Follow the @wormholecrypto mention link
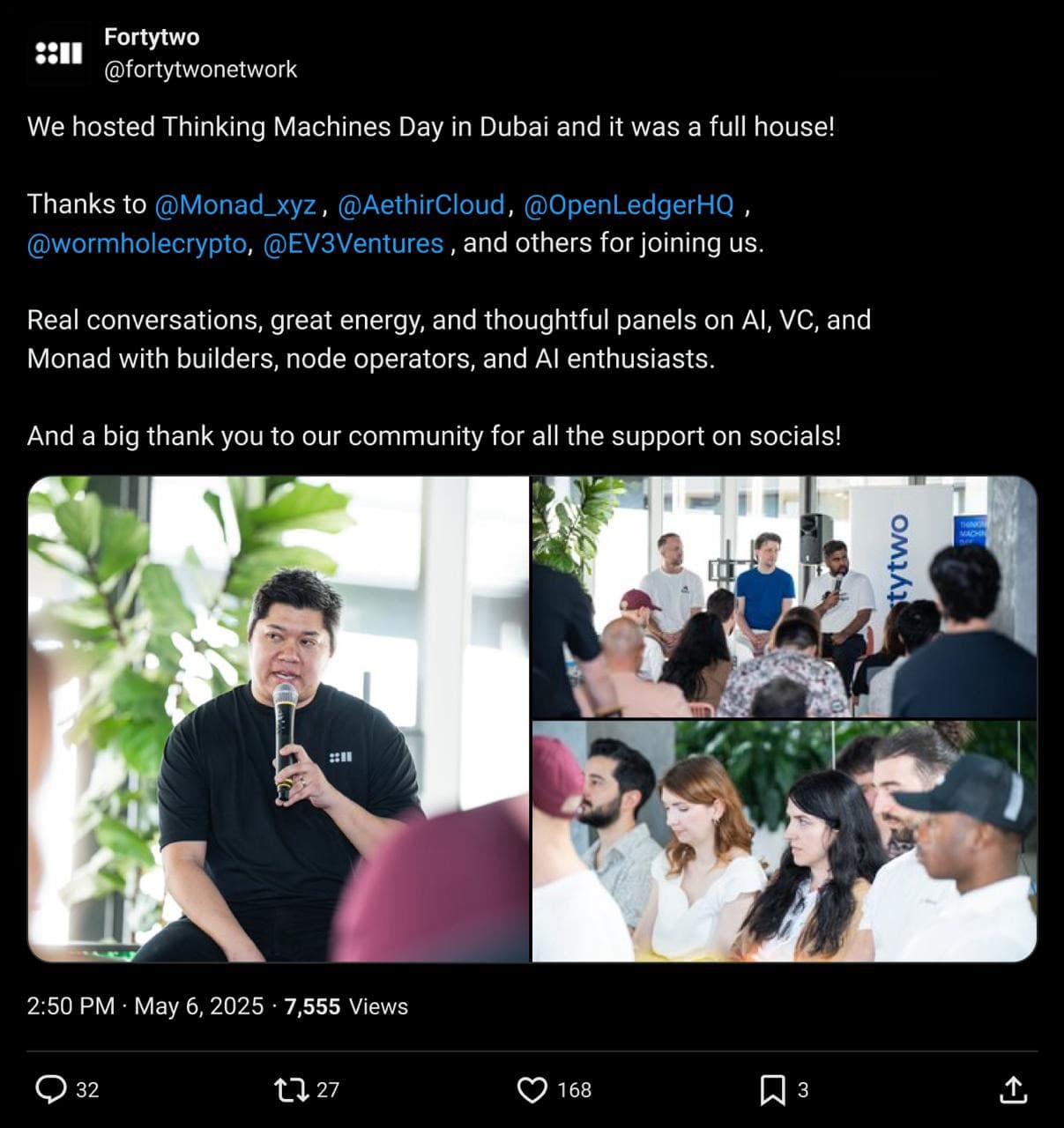The width and height of the screenshot is (1064, 1128). (138, 243)
